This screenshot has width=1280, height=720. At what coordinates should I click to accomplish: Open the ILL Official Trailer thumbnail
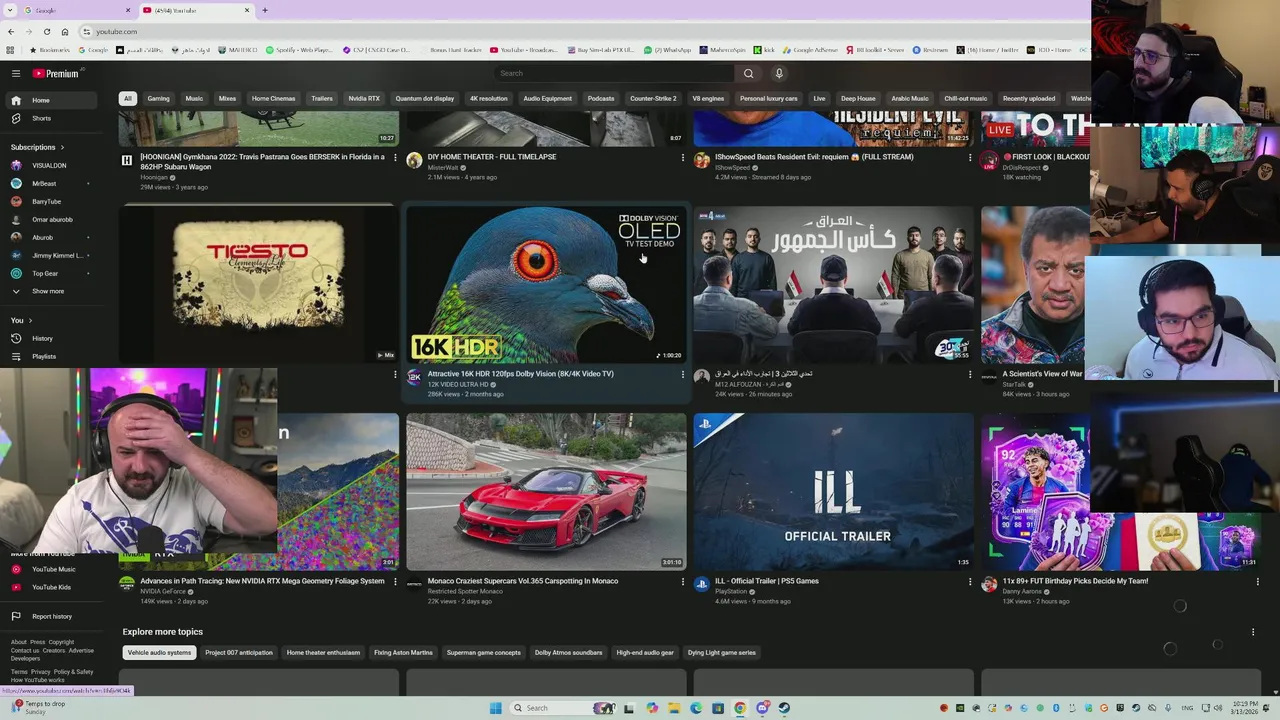point(833,491)
